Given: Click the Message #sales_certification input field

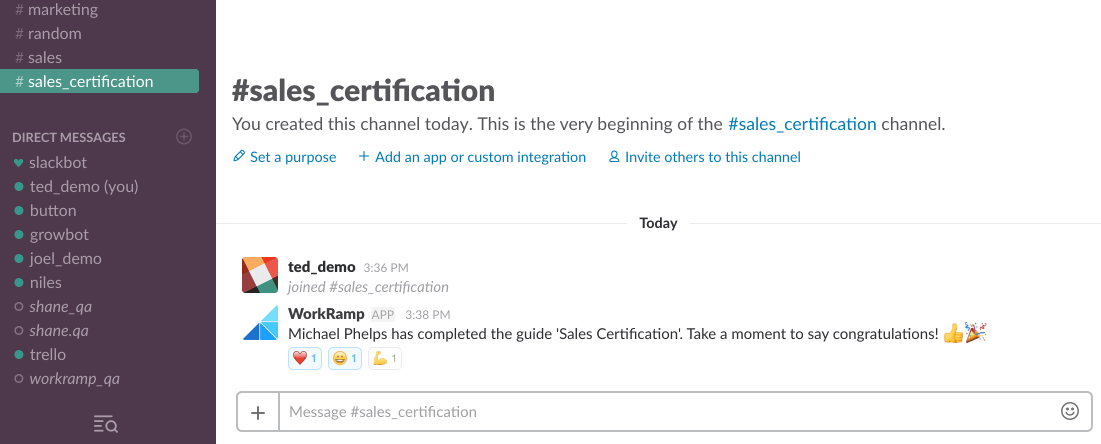Looking at the screenshot, I should coord(660,412).
